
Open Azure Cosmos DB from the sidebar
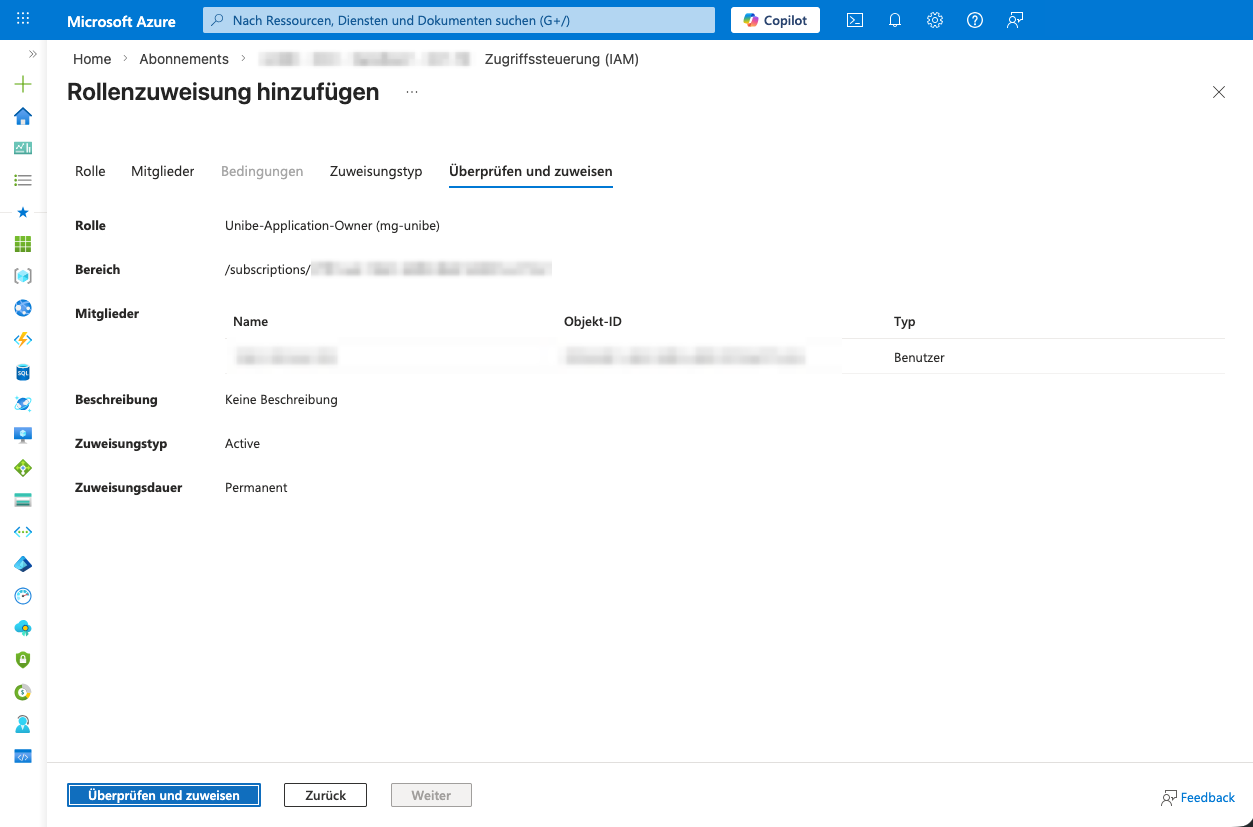(x=22, y=403)
